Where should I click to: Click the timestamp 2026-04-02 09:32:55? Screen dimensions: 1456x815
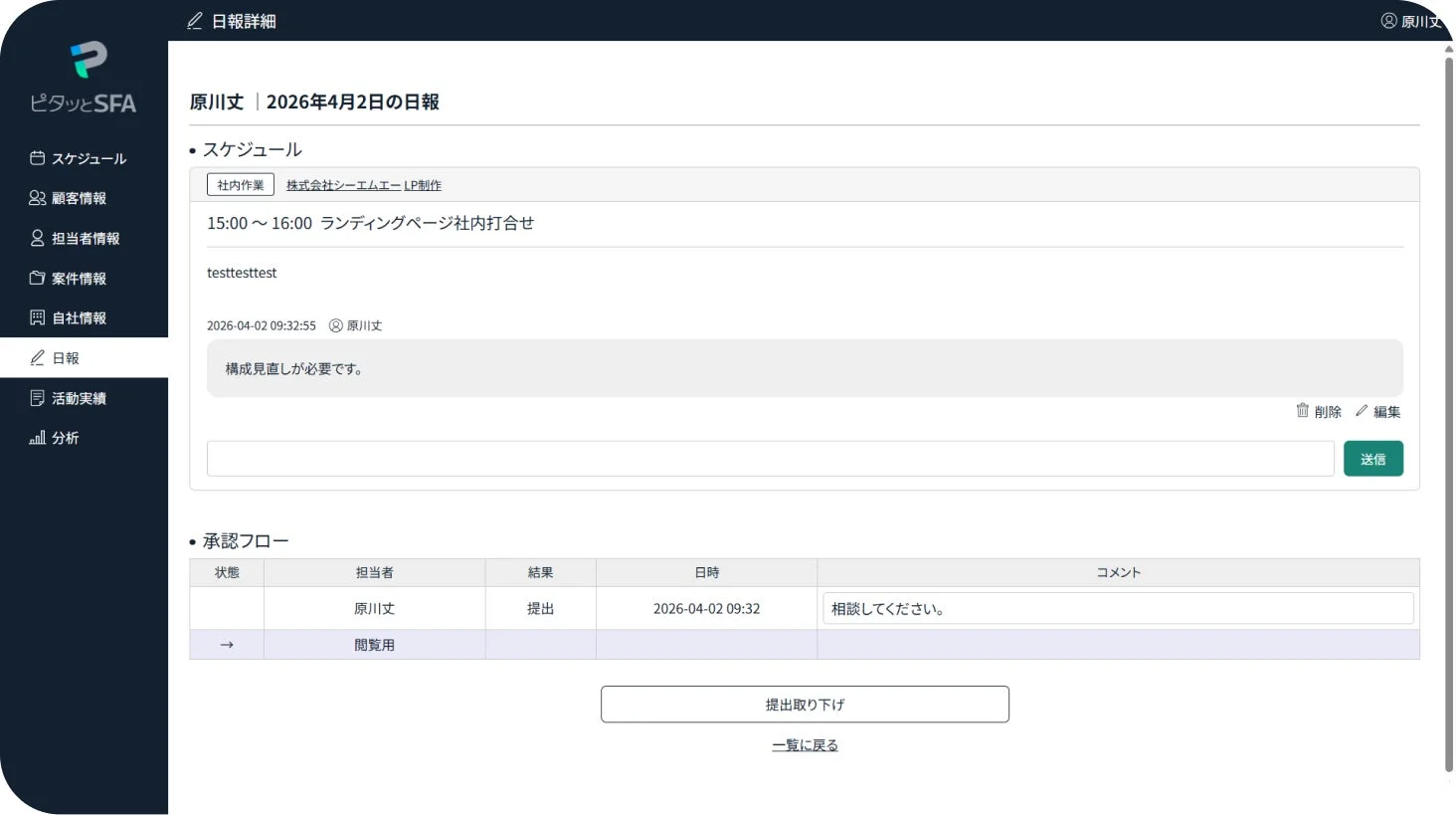coord(262,325)
